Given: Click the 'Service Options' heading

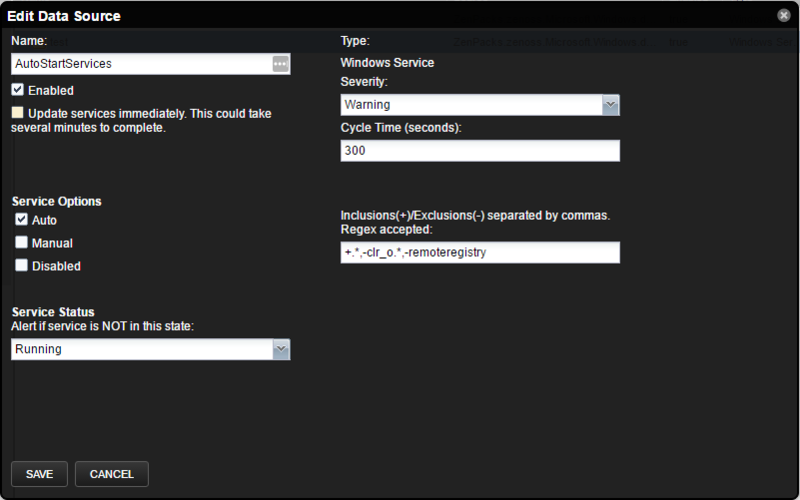Looking at the screenshot, I should coord(57,202).
